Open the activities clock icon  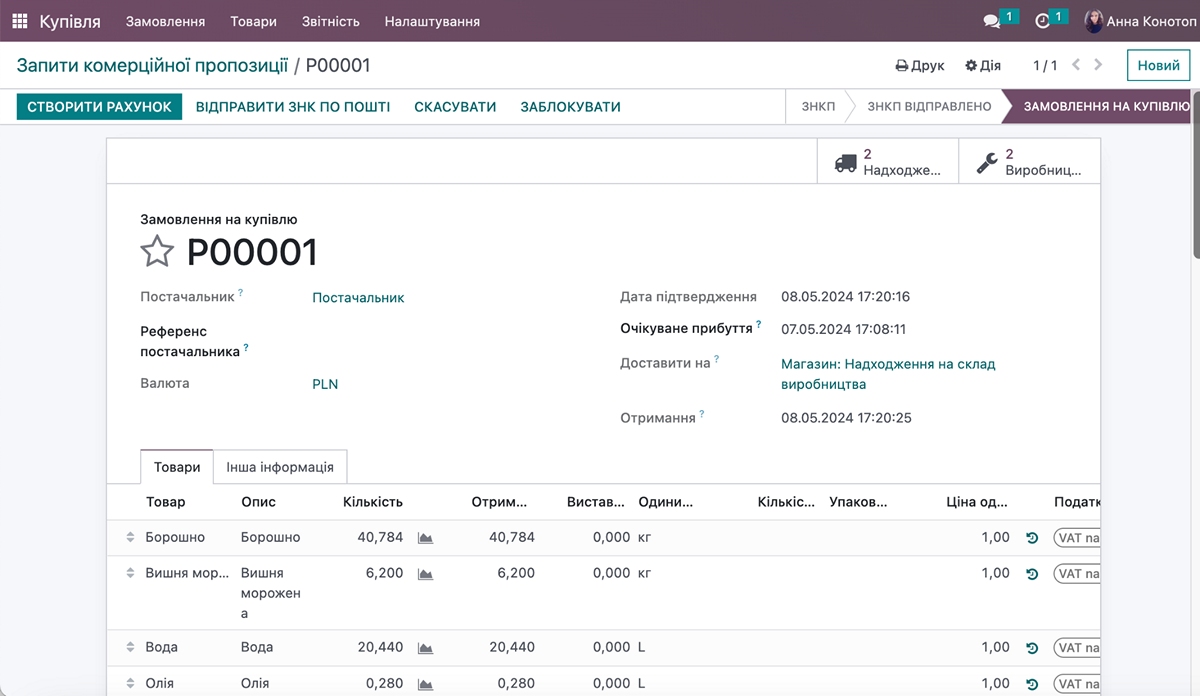click(1042, 21)
